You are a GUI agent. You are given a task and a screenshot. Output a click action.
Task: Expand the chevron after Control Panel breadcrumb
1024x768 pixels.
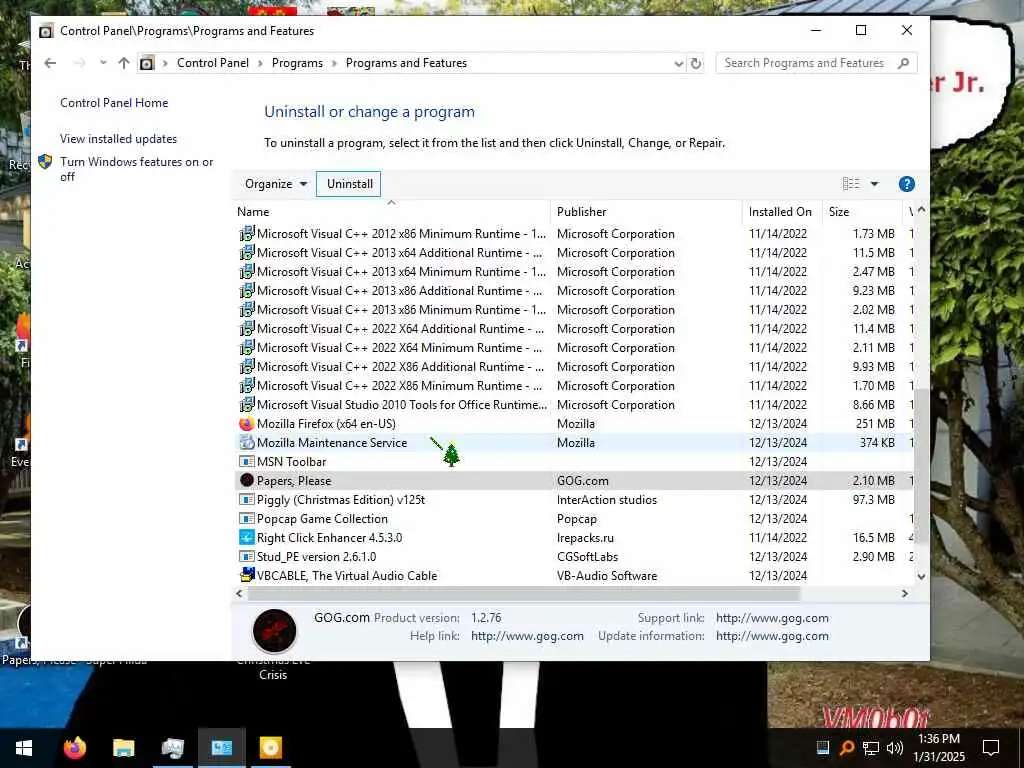pos(260,63)
